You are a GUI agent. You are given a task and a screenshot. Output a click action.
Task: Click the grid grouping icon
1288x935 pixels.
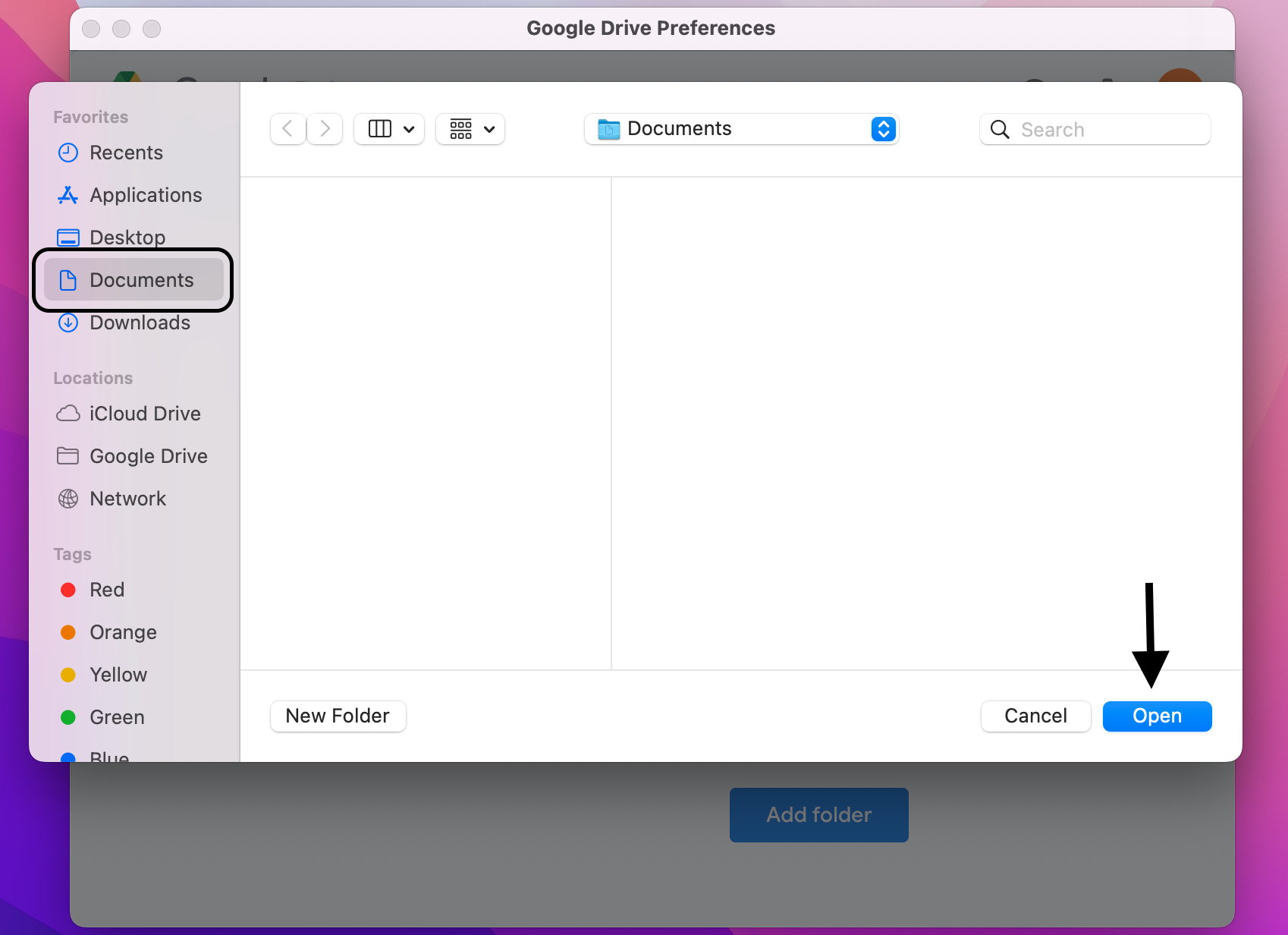click(461, 129)
